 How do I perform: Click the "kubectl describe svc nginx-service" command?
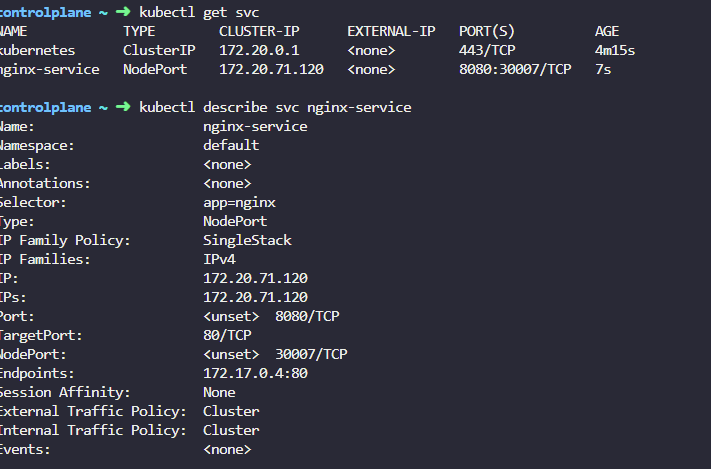click(275, 107)
